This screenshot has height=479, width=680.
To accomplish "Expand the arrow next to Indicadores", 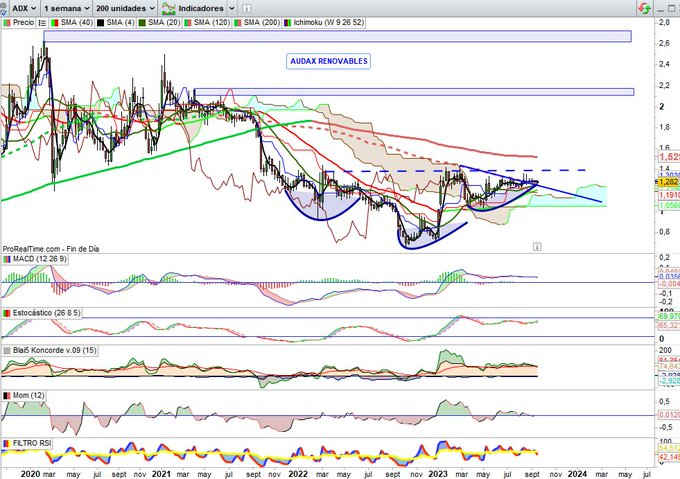I will [232, 8].
